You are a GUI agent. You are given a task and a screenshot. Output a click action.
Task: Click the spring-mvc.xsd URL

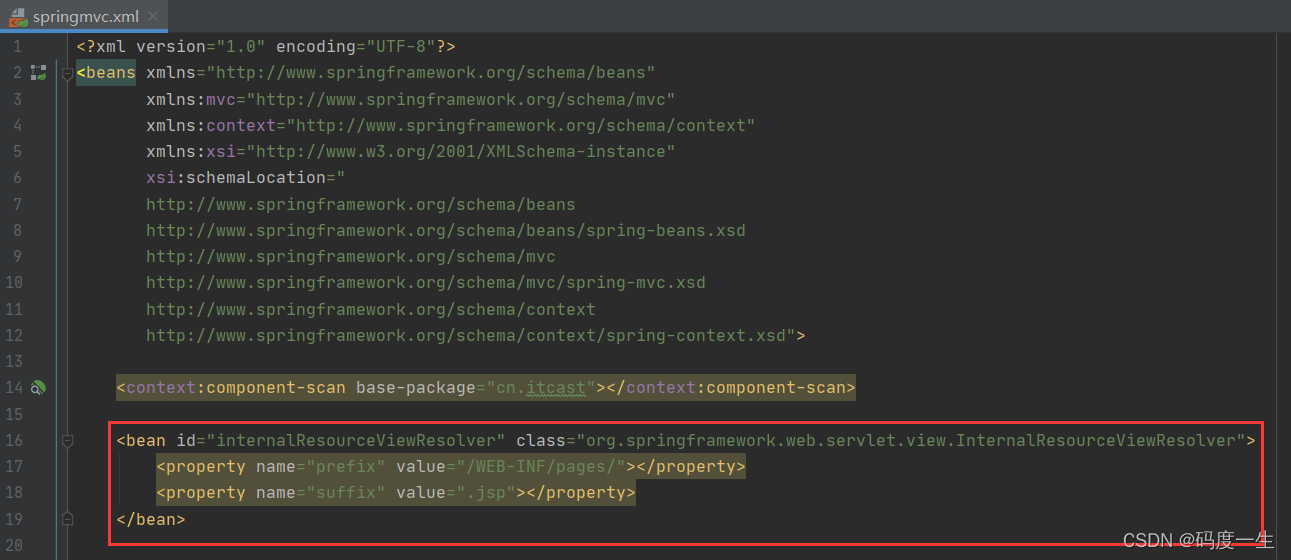[426, 282]
